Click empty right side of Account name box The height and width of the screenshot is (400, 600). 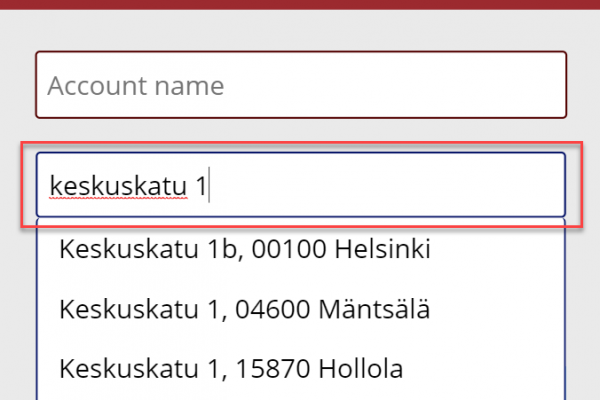click(394, 85)
